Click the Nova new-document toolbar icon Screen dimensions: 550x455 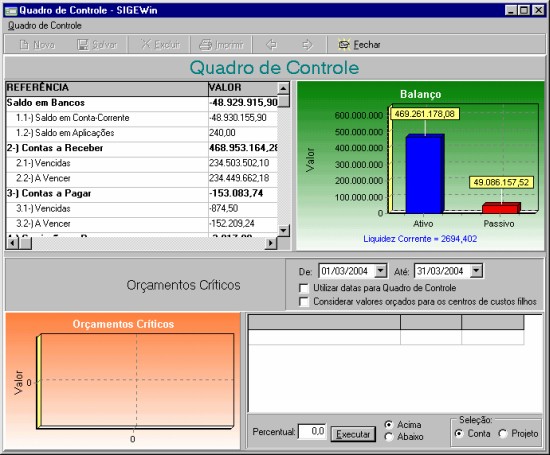coord(25,45)
